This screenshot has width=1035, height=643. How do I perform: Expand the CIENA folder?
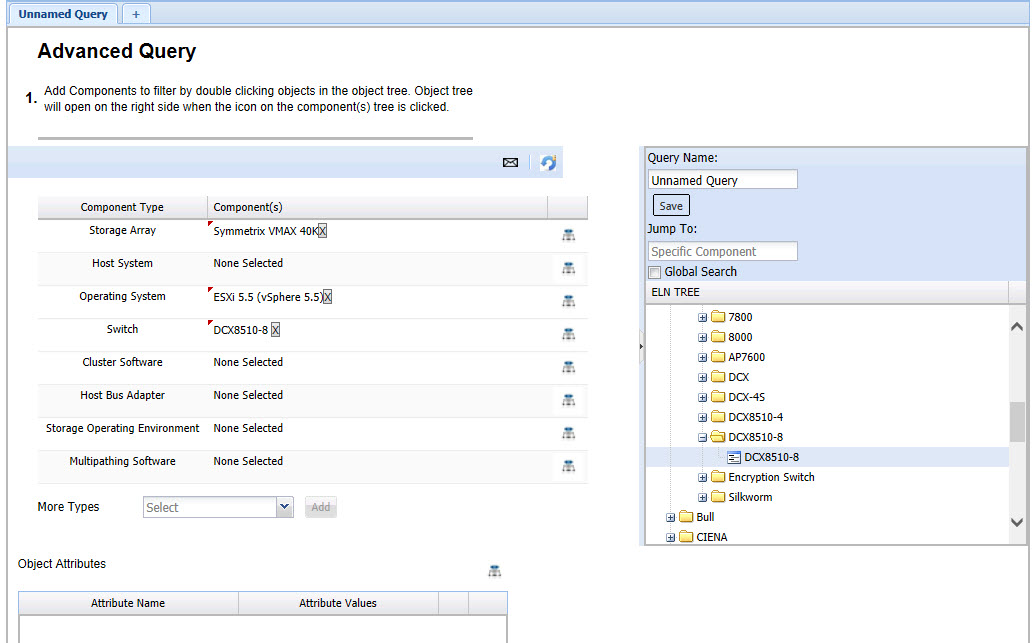671,537
